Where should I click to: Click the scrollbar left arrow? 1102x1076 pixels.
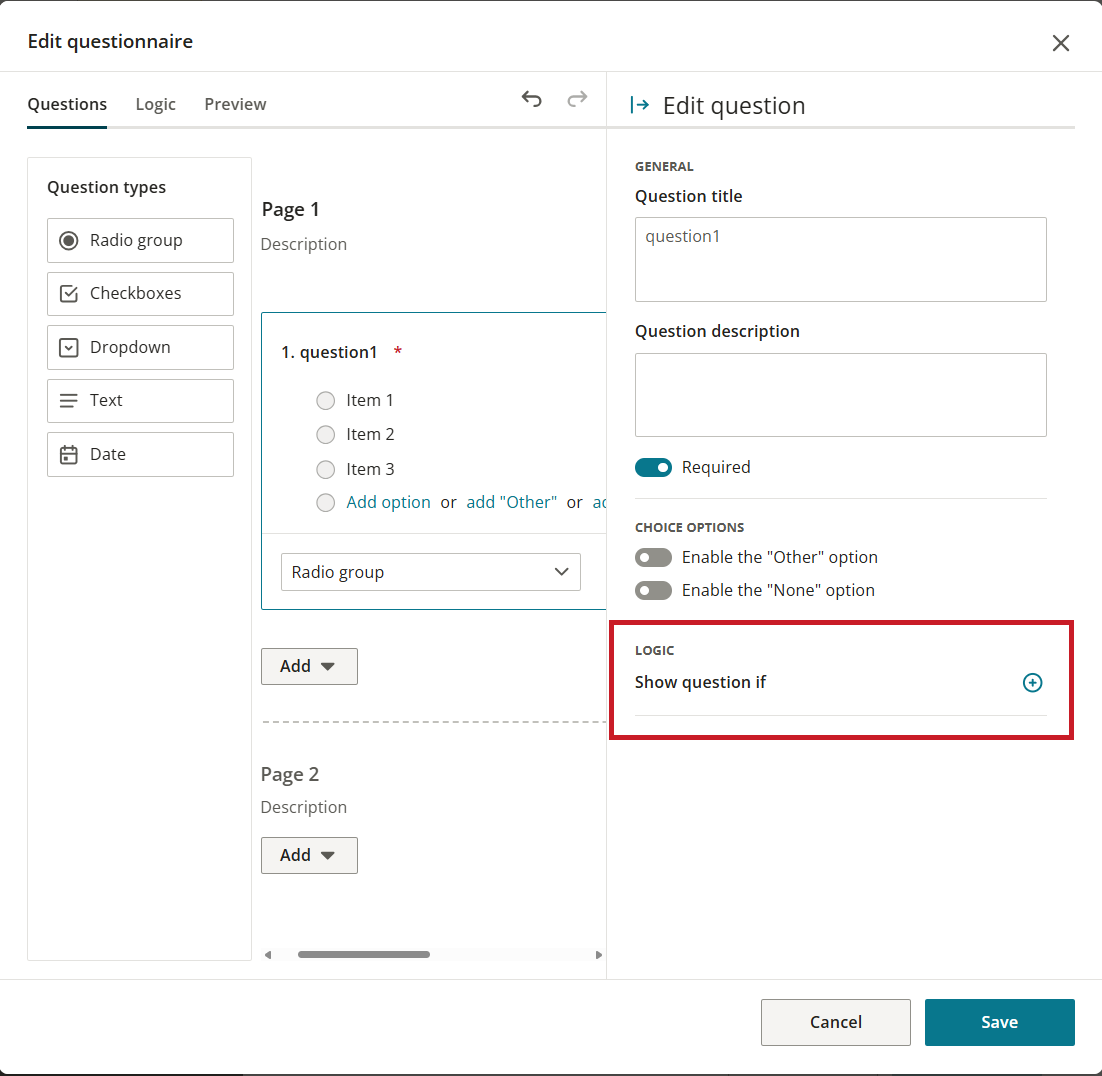click(268, 954)
